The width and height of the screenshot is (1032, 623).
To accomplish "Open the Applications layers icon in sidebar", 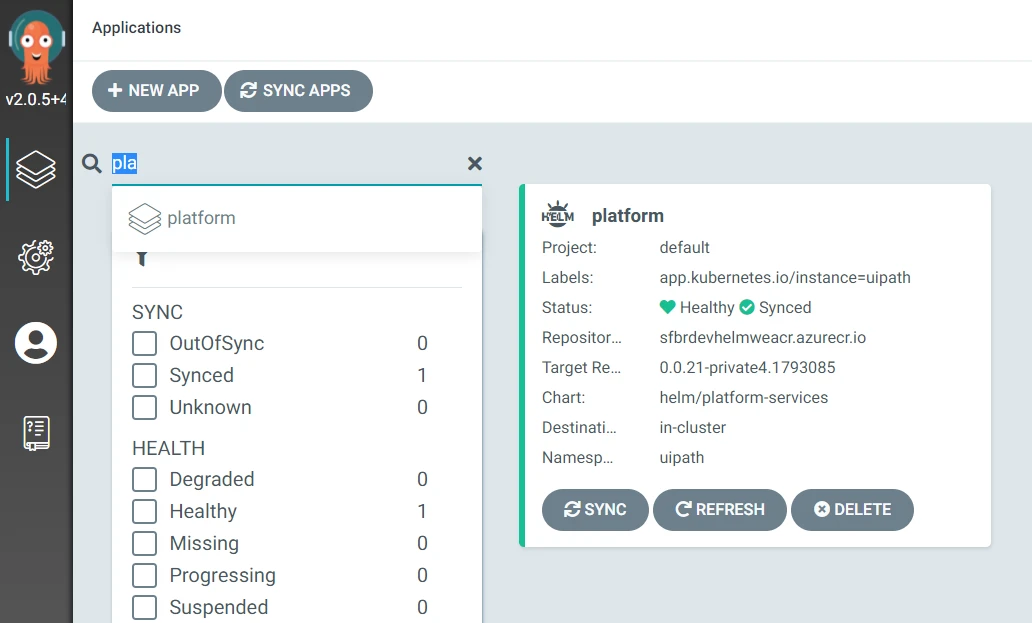I will (36, 169).
